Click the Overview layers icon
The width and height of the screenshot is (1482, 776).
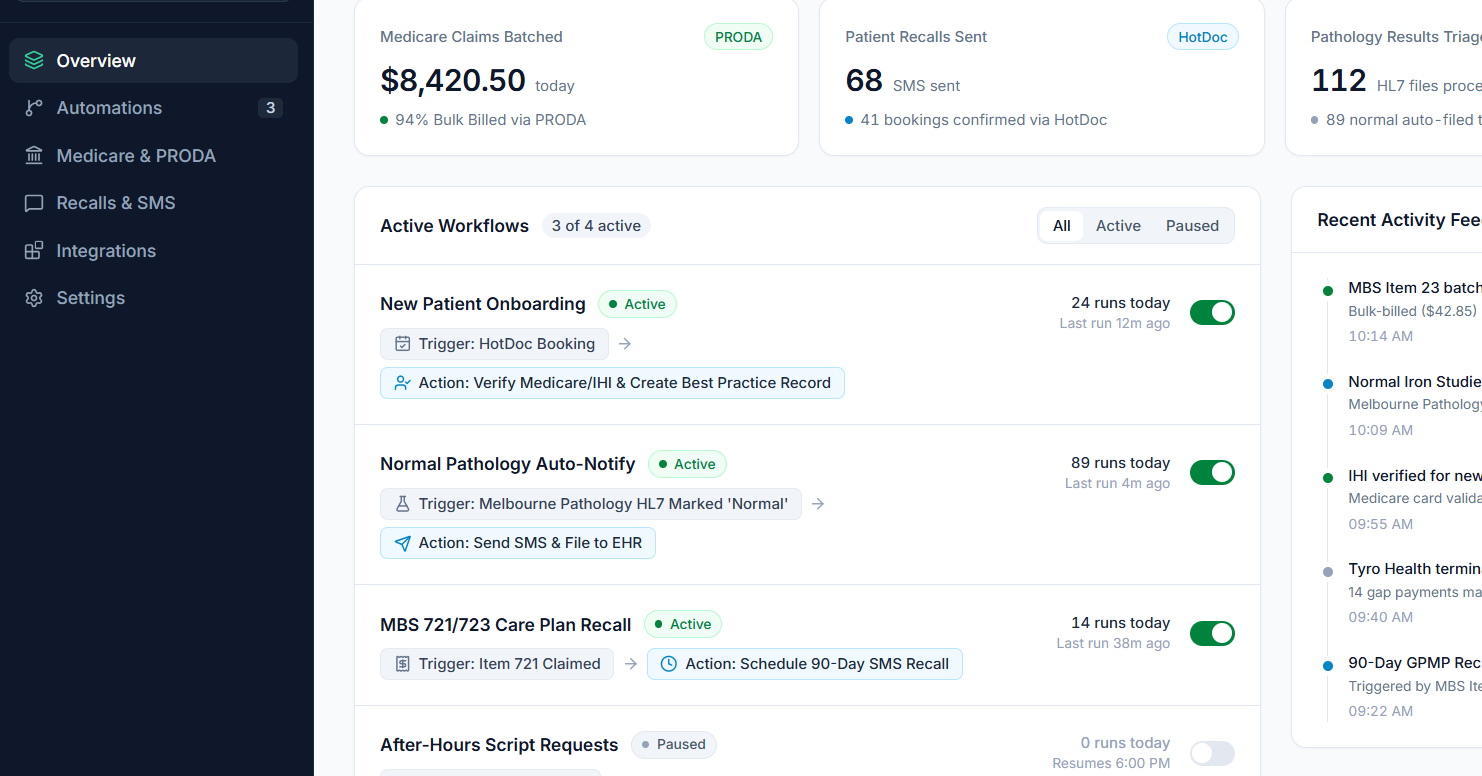coord(34,60)
